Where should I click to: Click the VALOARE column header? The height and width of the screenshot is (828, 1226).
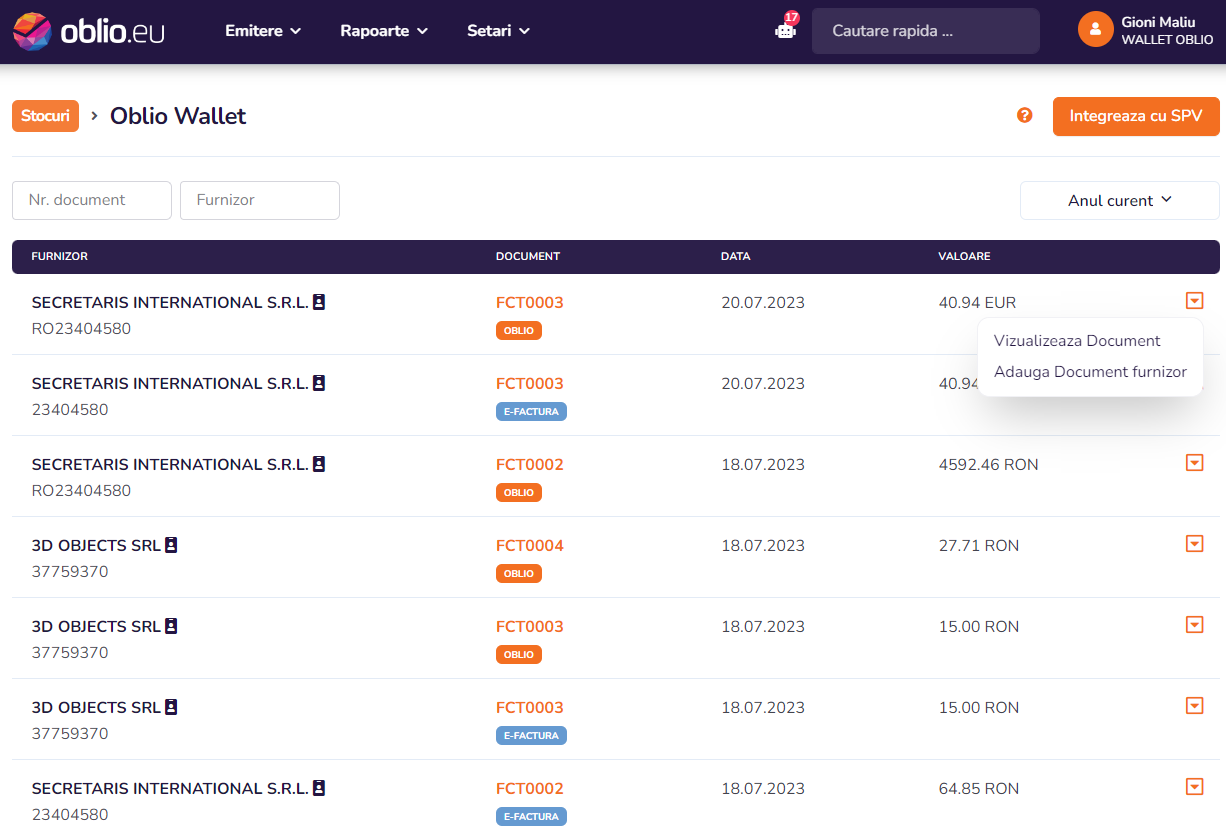tap(965, 257)
